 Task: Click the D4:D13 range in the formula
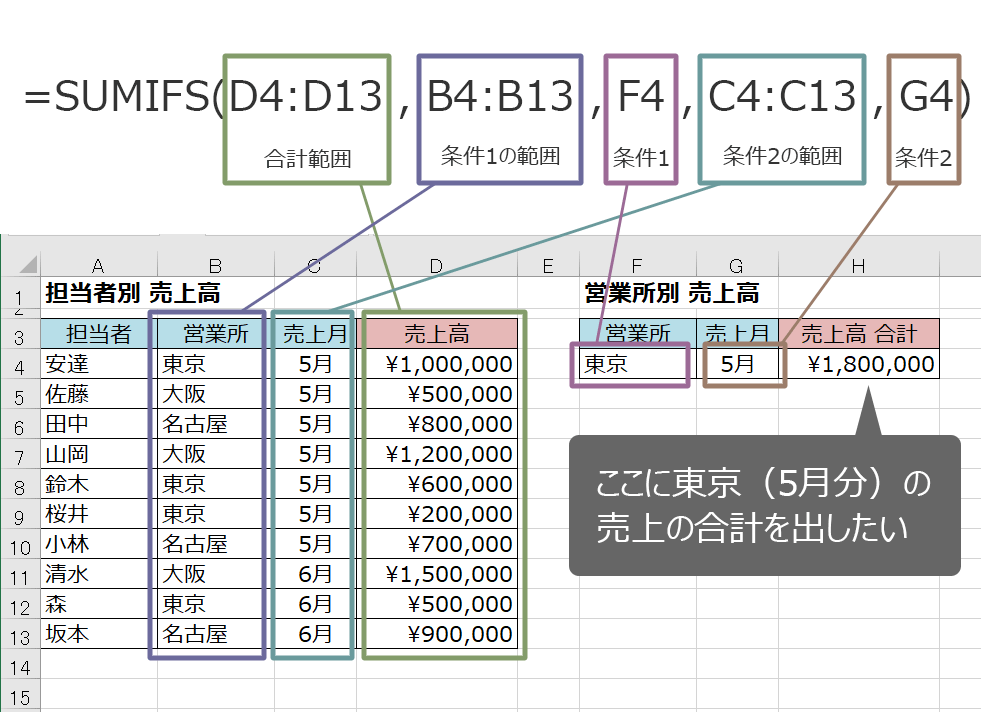pyautogui.click(x=304, y=94)
